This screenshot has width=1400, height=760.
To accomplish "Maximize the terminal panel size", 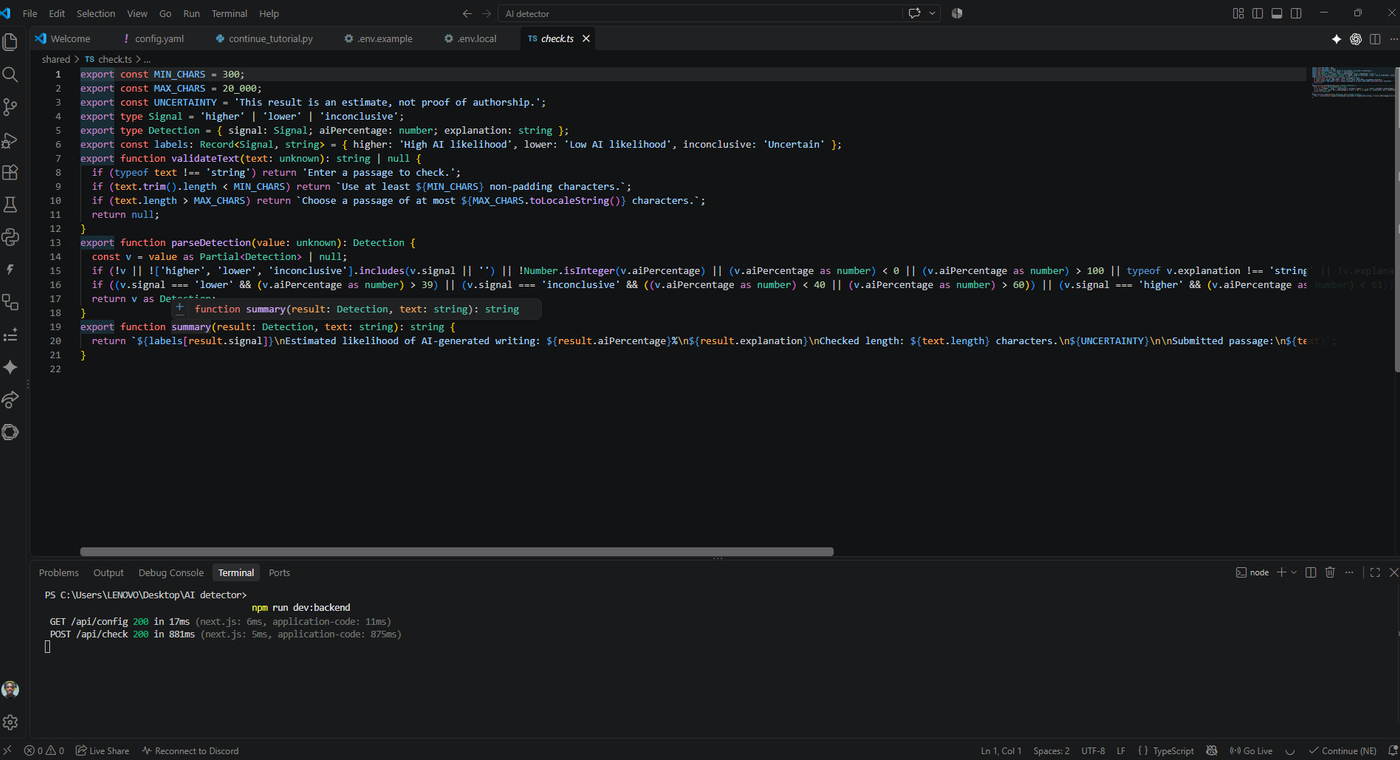I will coord(1375,572).
